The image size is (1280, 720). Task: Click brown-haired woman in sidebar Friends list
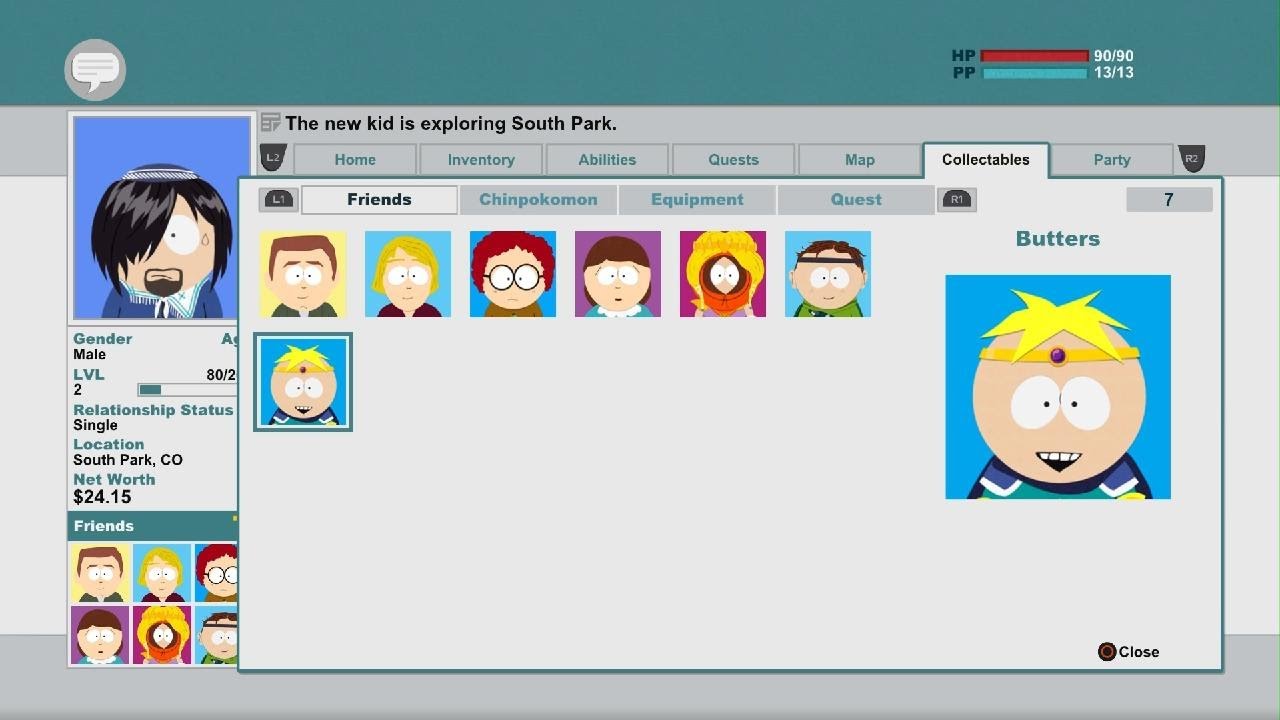(x=100, y=635)
